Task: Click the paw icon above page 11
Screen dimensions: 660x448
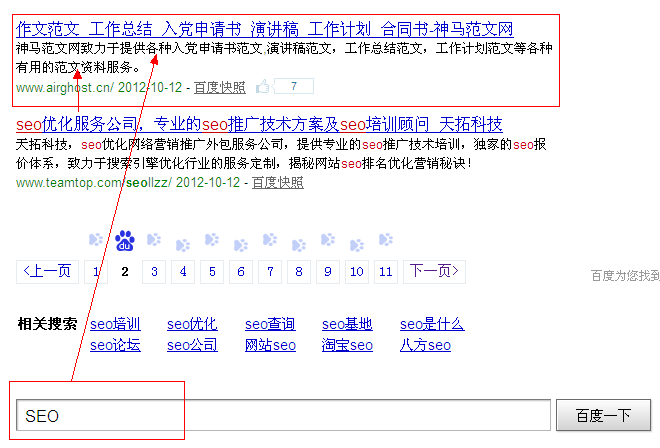Action: point(385,240)
